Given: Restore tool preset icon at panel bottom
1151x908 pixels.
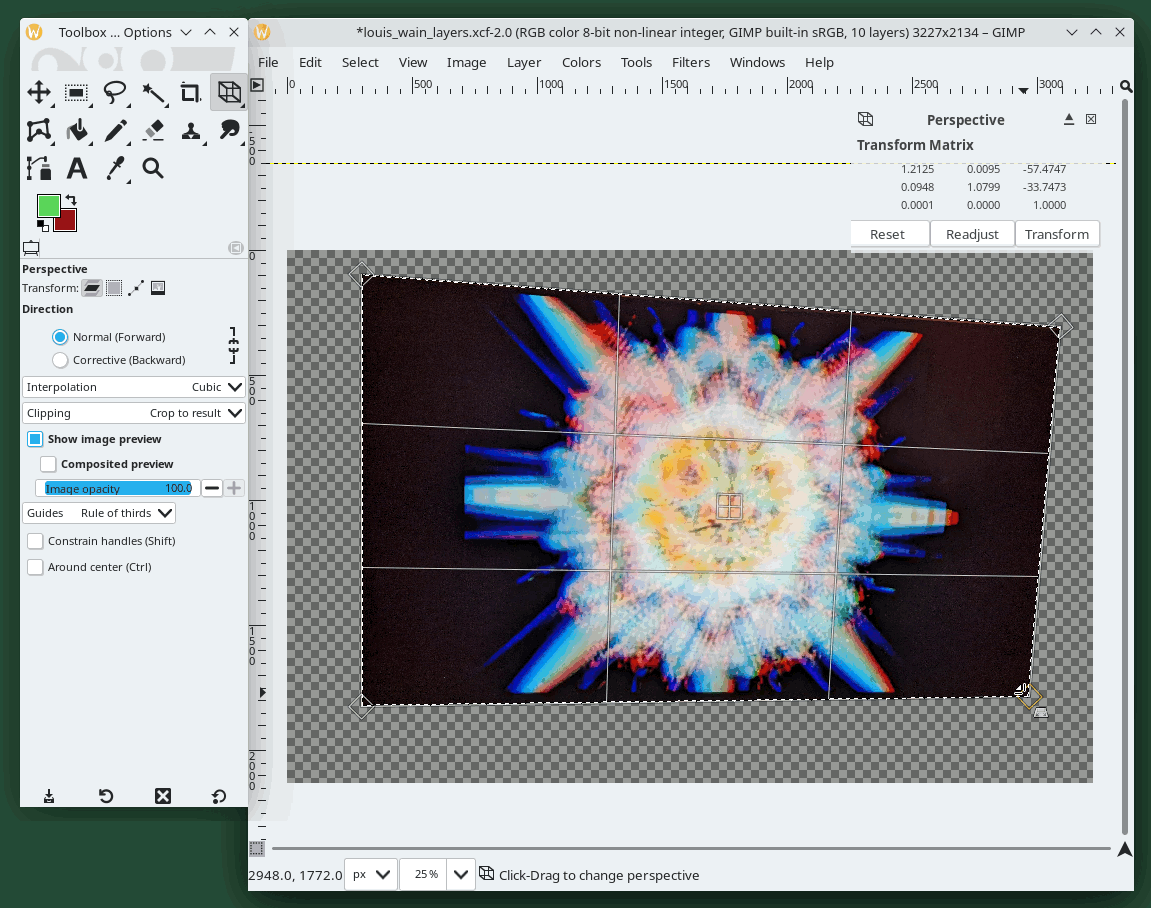Looking at the screenshot, I should tap(106, 796).
